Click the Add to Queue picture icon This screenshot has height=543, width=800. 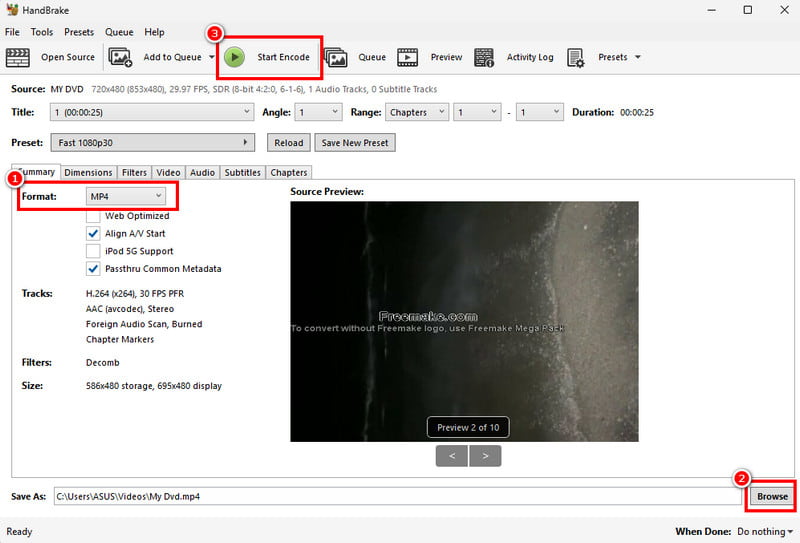click(120, 57)
